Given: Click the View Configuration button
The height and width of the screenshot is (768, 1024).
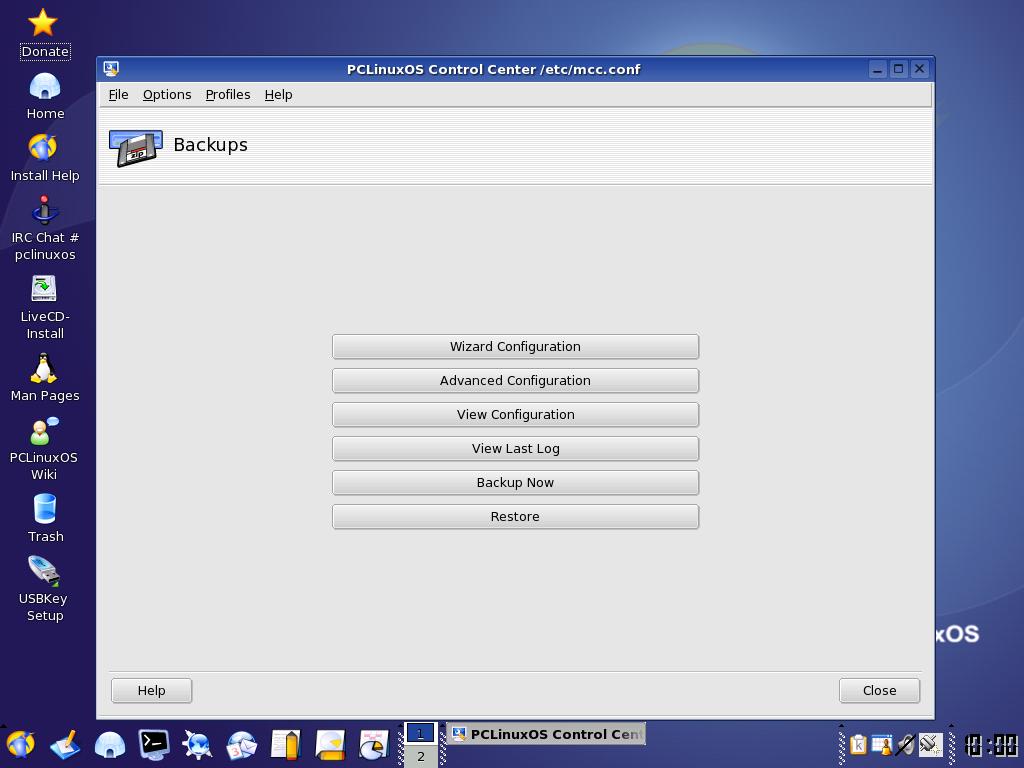Looking at the screenshot, I should point(515,415).
